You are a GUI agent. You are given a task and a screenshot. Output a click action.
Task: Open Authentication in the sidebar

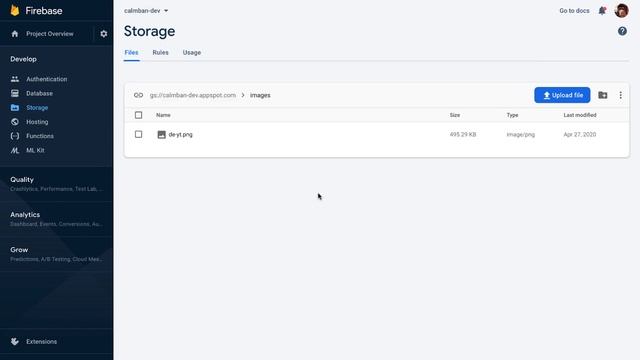tap(47, 79)
